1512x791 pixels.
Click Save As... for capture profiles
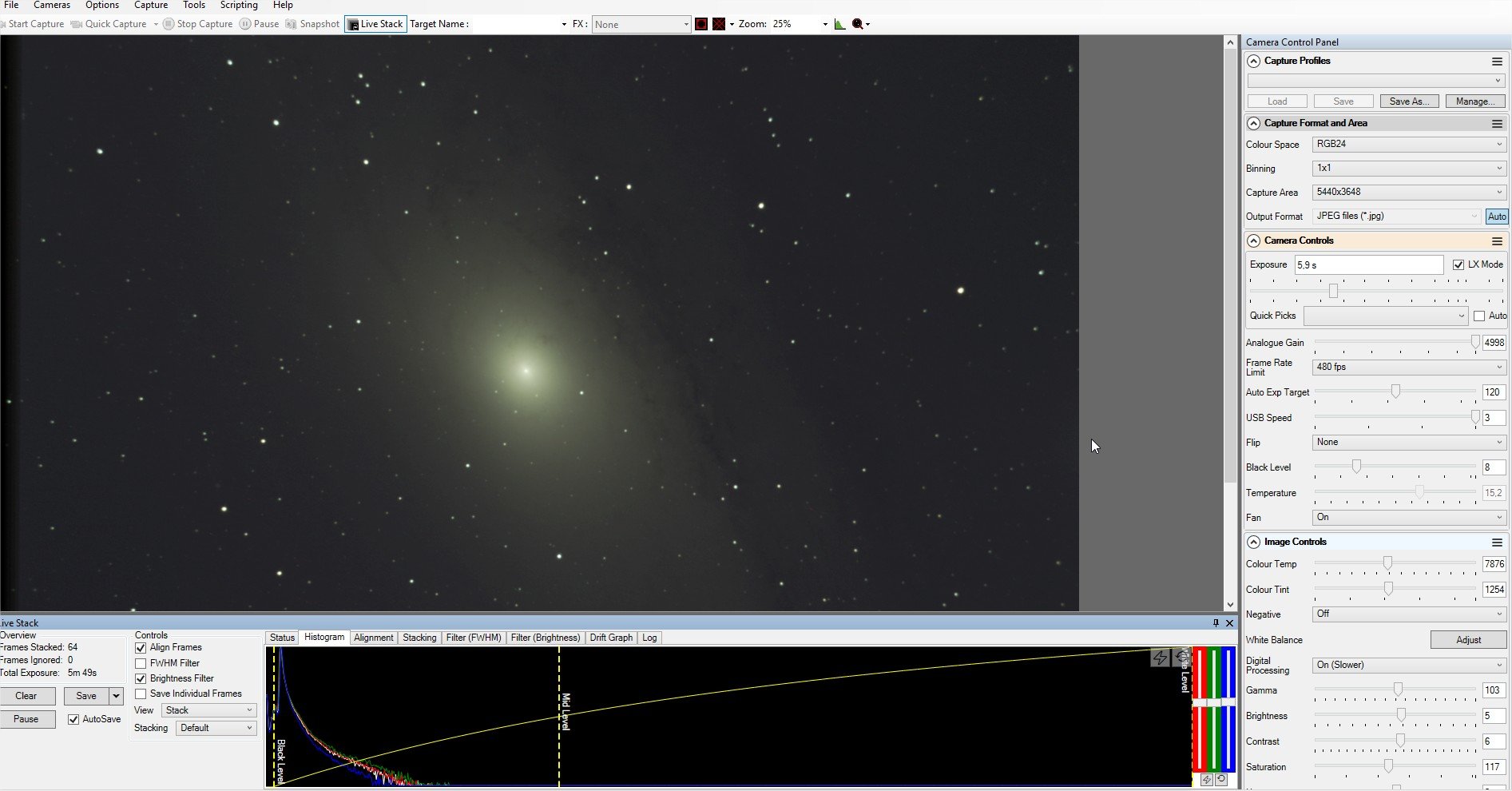coord(1410,101)
